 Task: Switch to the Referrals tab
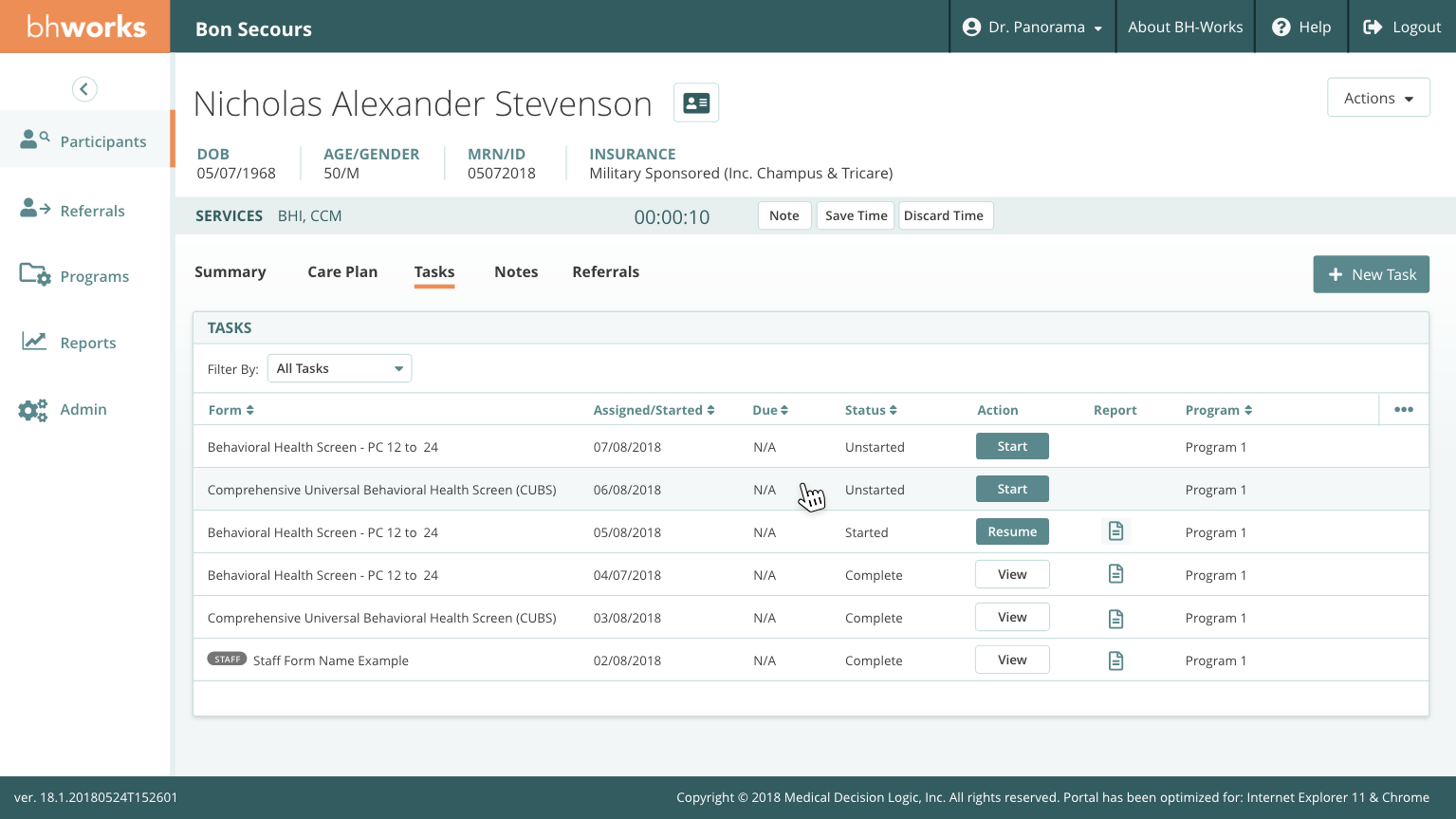point(606,271)
